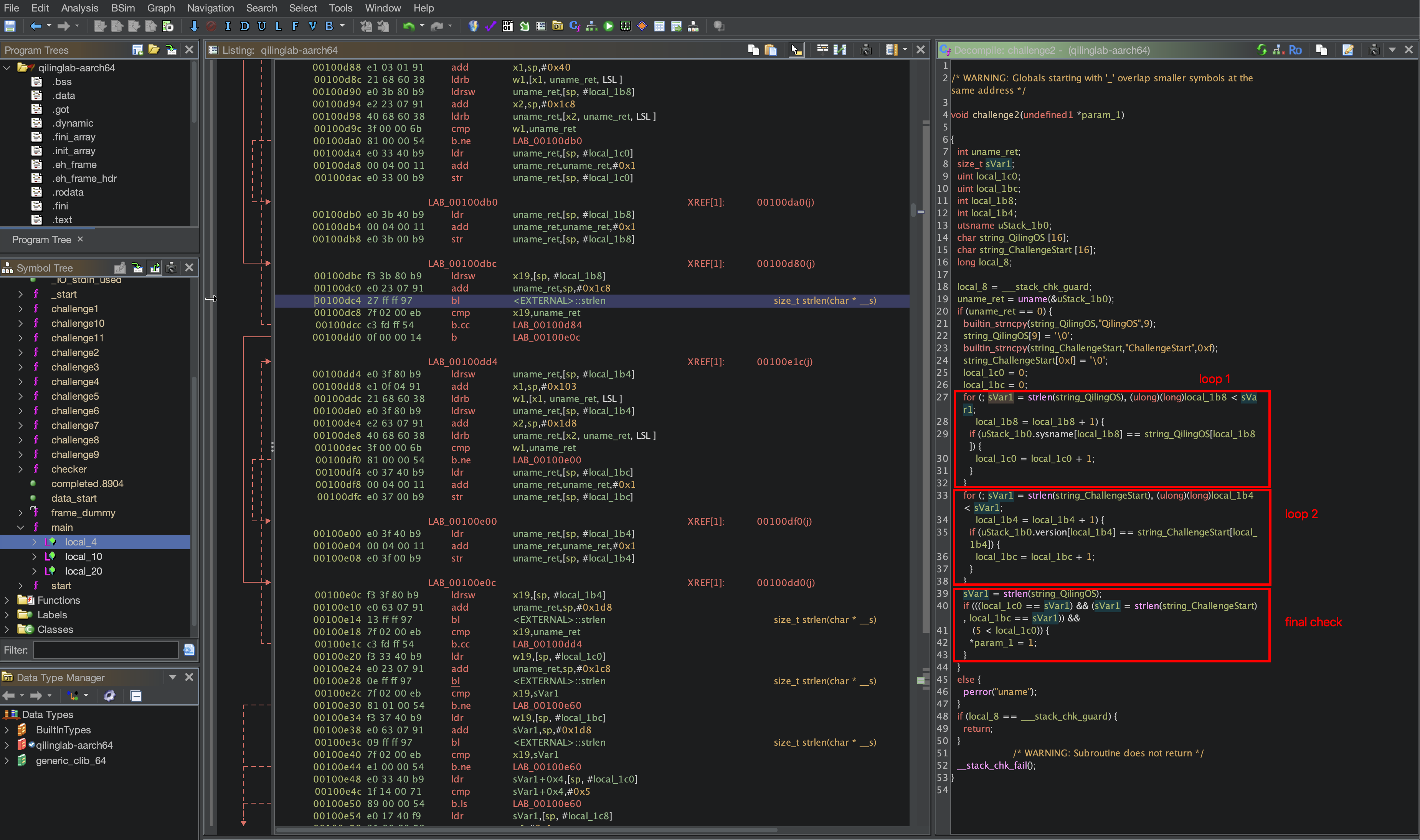Collapse qilinglab-aarch64 root in Program Trees
The width and height of the screenshot is (1420, 840).
coord(7,68)
